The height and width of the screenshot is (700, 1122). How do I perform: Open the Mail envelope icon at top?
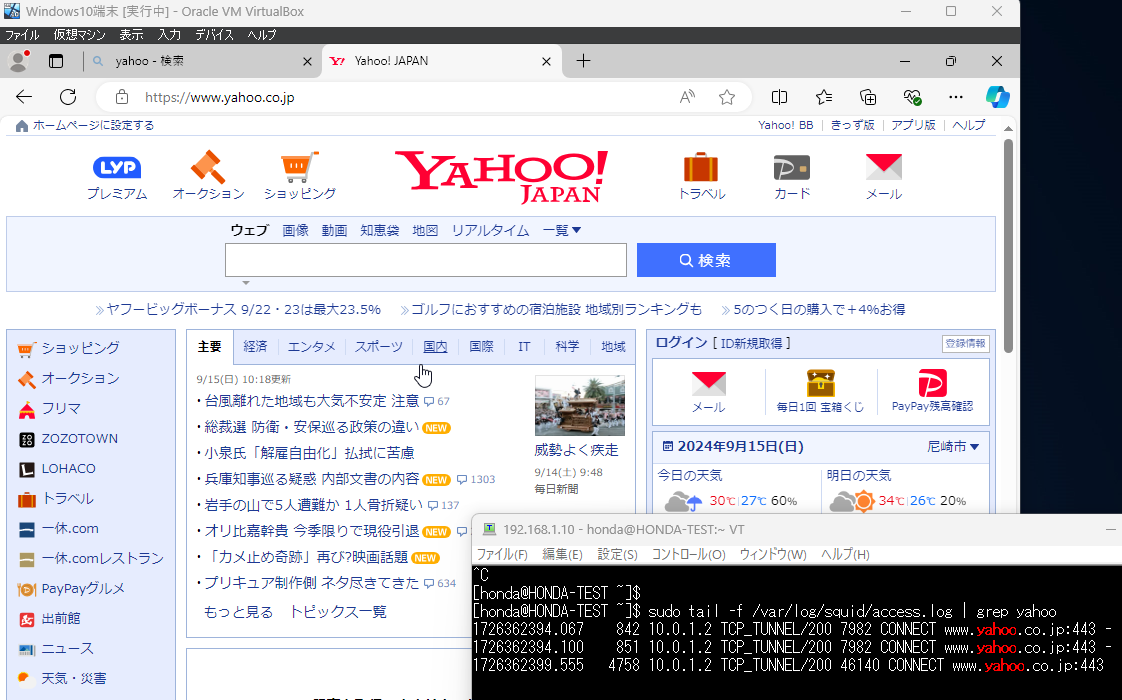[884, 167]
